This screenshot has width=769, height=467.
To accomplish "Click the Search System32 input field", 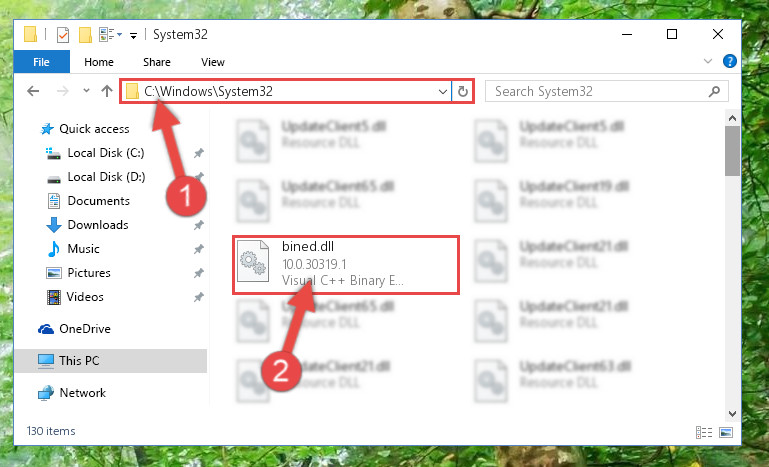I will (x=598, y=91).
